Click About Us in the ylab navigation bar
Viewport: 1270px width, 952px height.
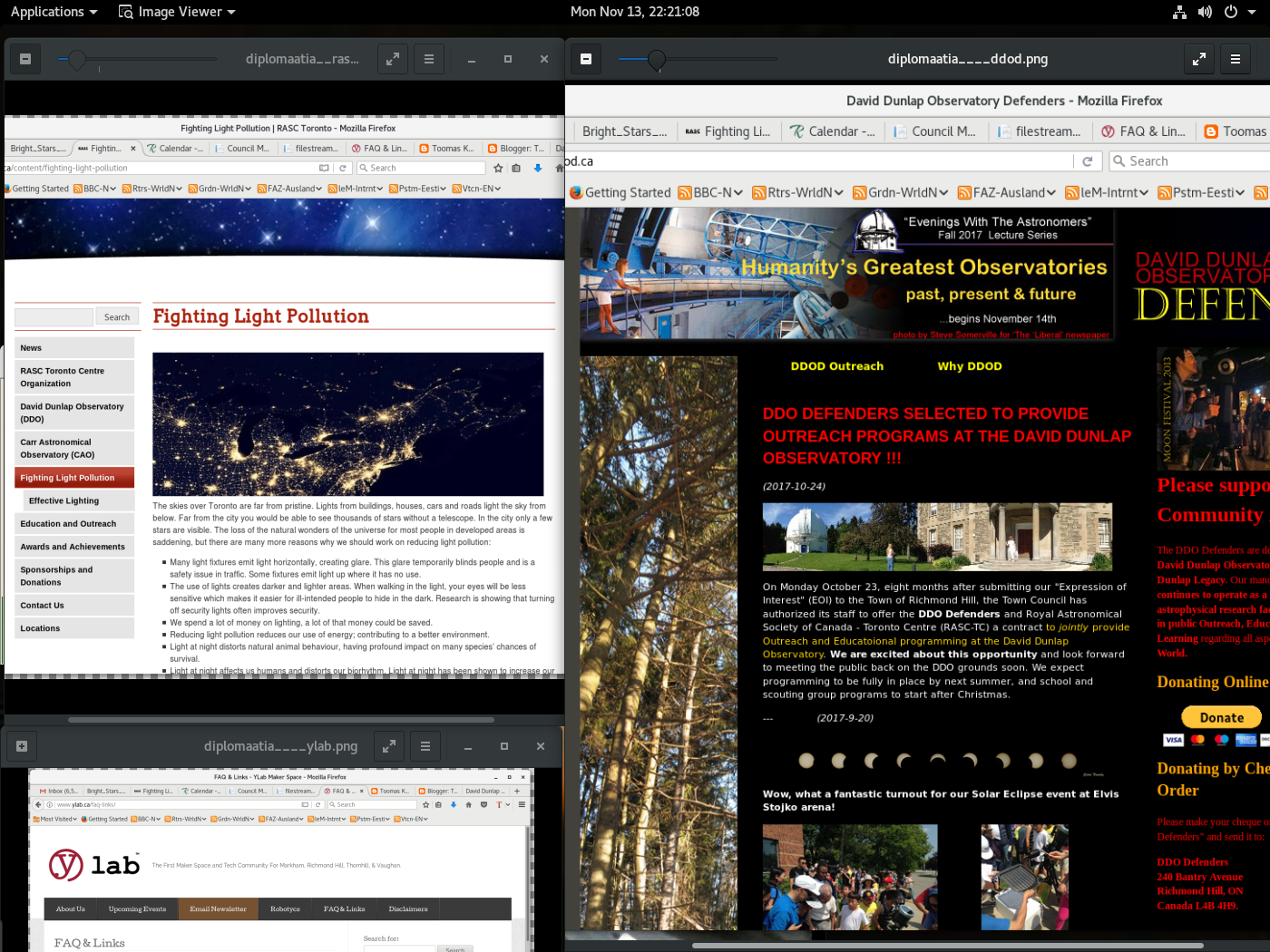tap(71, 909)
